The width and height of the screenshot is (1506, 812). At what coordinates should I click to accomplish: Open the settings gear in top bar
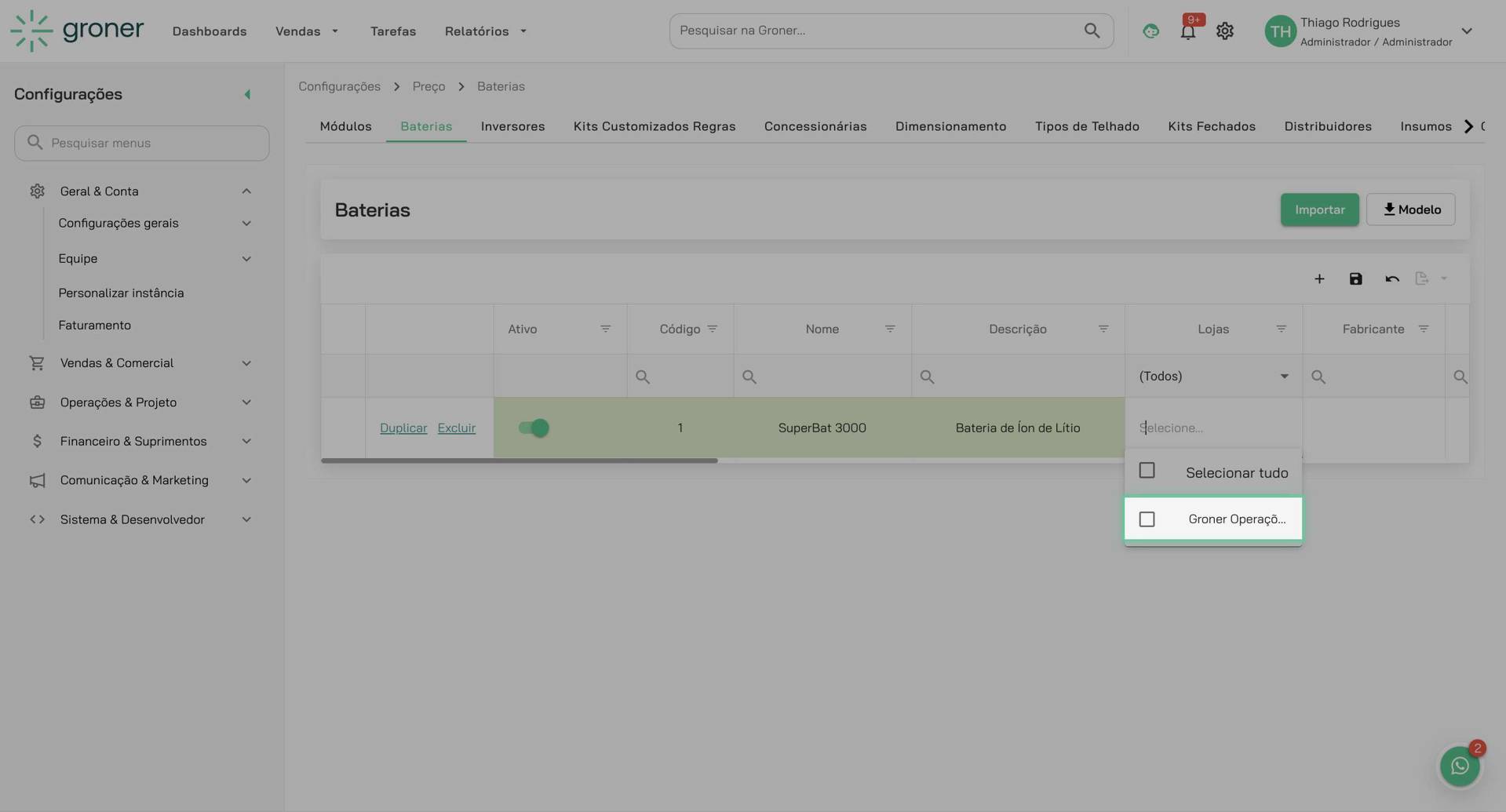[1224, 31]
